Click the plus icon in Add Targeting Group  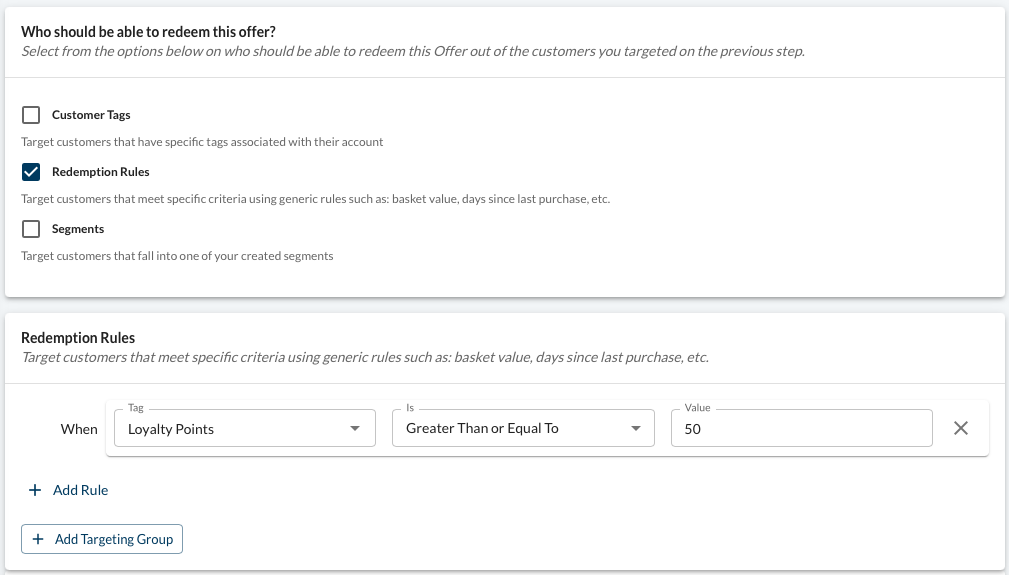[38, 539]
